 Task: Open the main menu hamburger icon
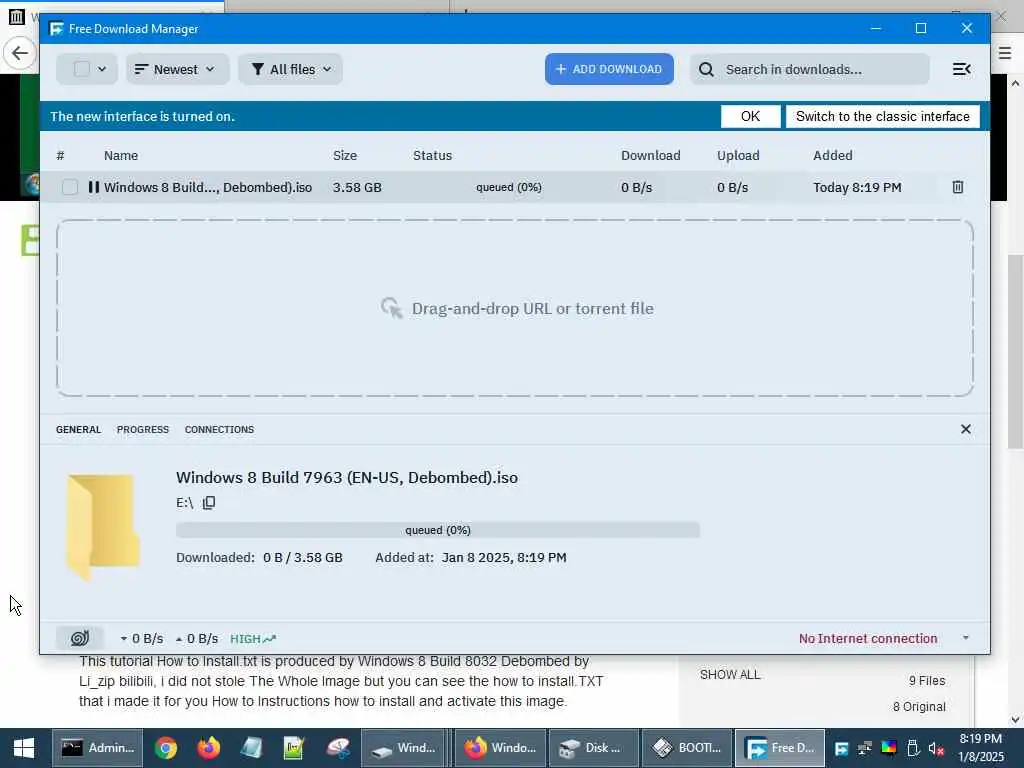(x=961, y=69)
